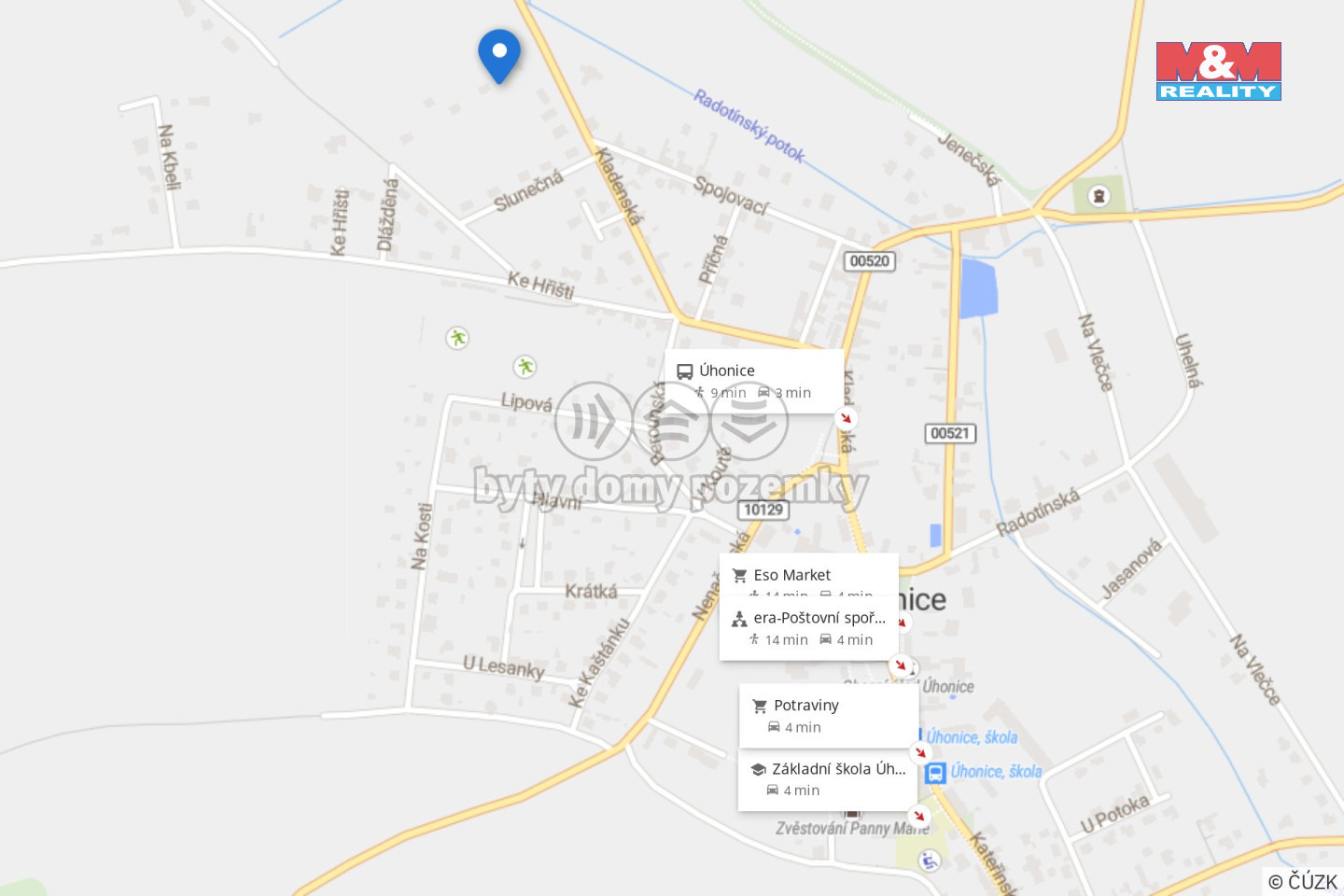1344x896 pixels.
Task: Select the era-Poštovní spořitelna card
Action: (x=808, y=628)
